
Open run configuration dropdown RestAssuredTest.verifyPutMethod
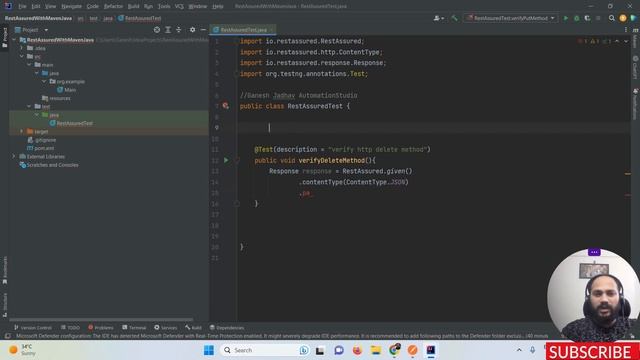(x=511, y=18)
